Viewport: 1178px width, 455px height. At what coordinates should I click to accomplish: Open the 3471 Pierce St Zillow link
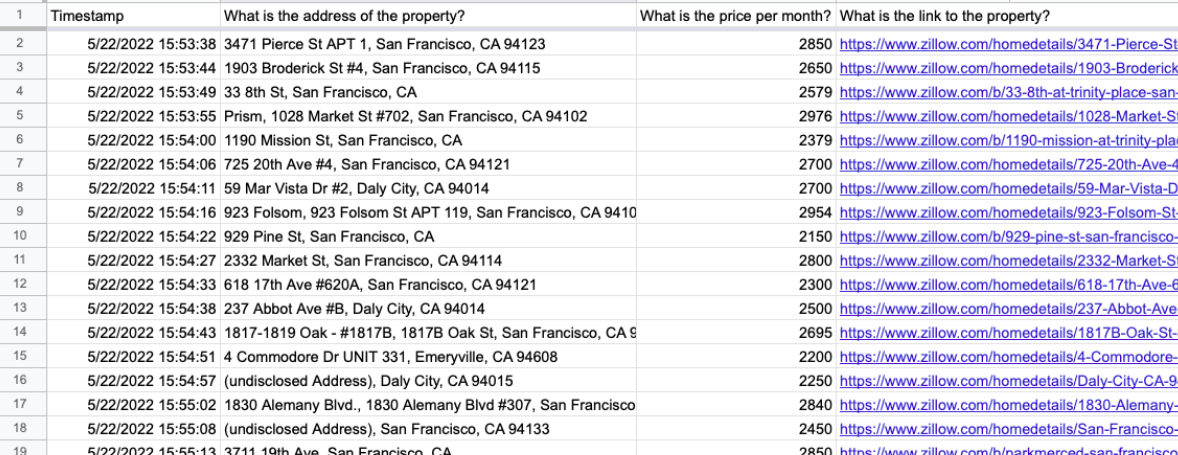(x=1008, y=44)
